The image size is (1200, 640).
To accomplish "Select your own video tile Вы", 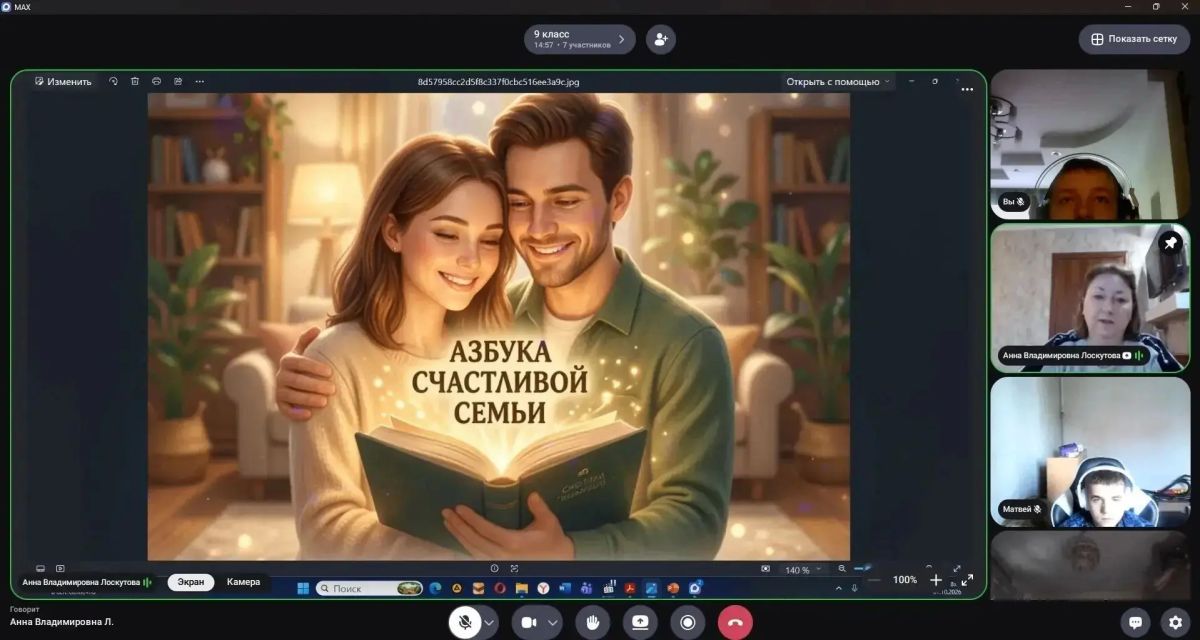I will click(1090, 144).
